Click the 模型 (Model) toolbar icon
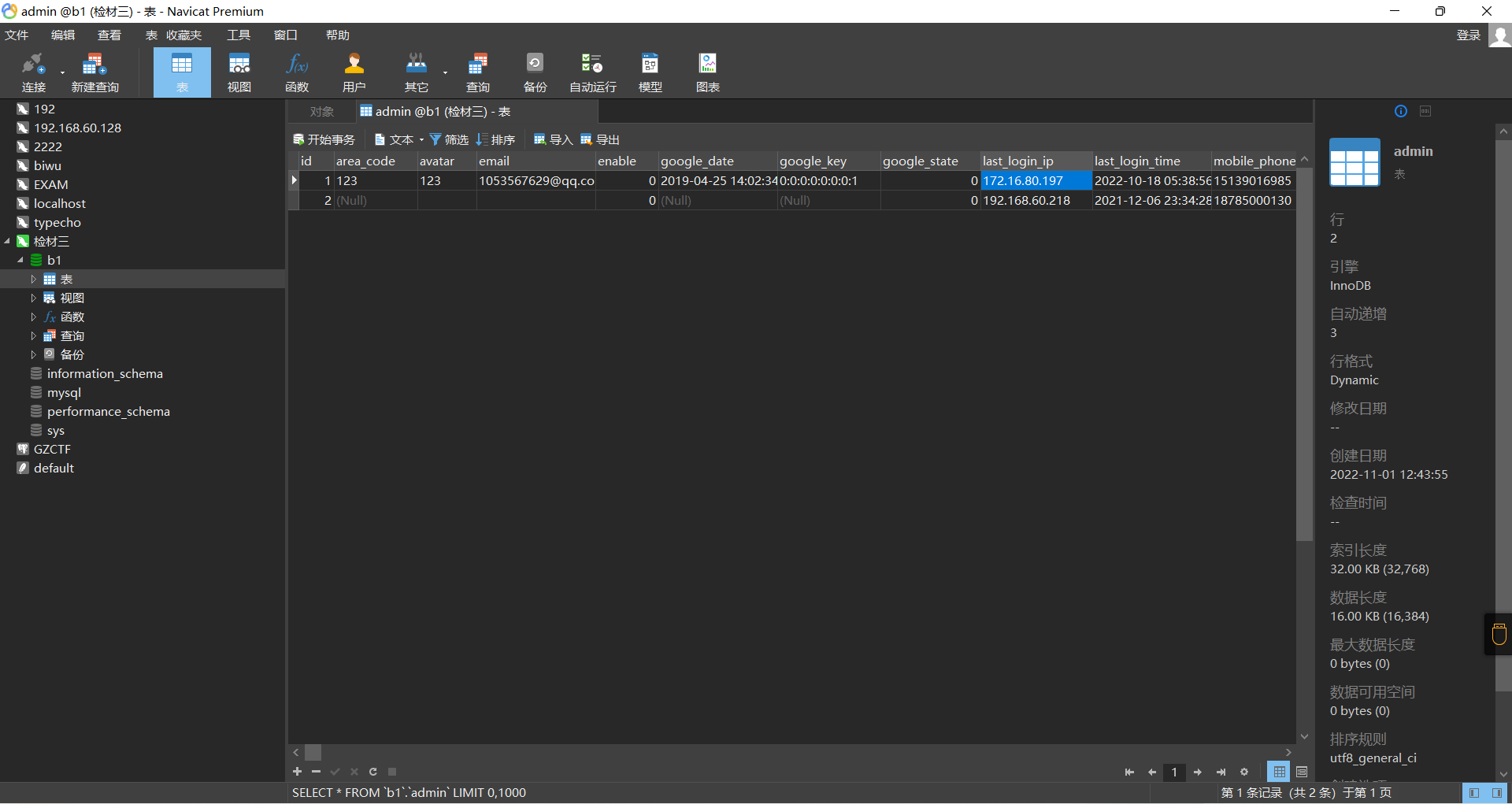 click(x=650, y=72)
